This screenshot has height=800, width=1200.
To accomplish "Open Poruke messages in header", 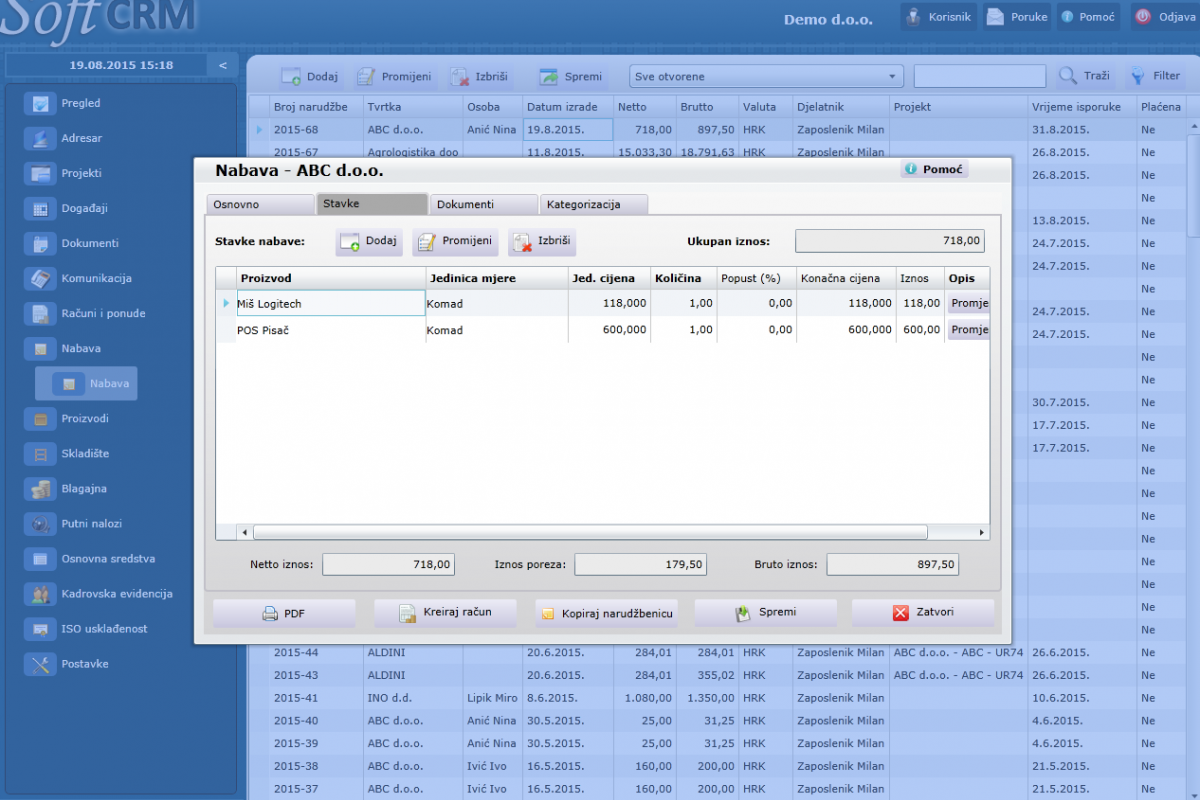I will (1016, 17).
